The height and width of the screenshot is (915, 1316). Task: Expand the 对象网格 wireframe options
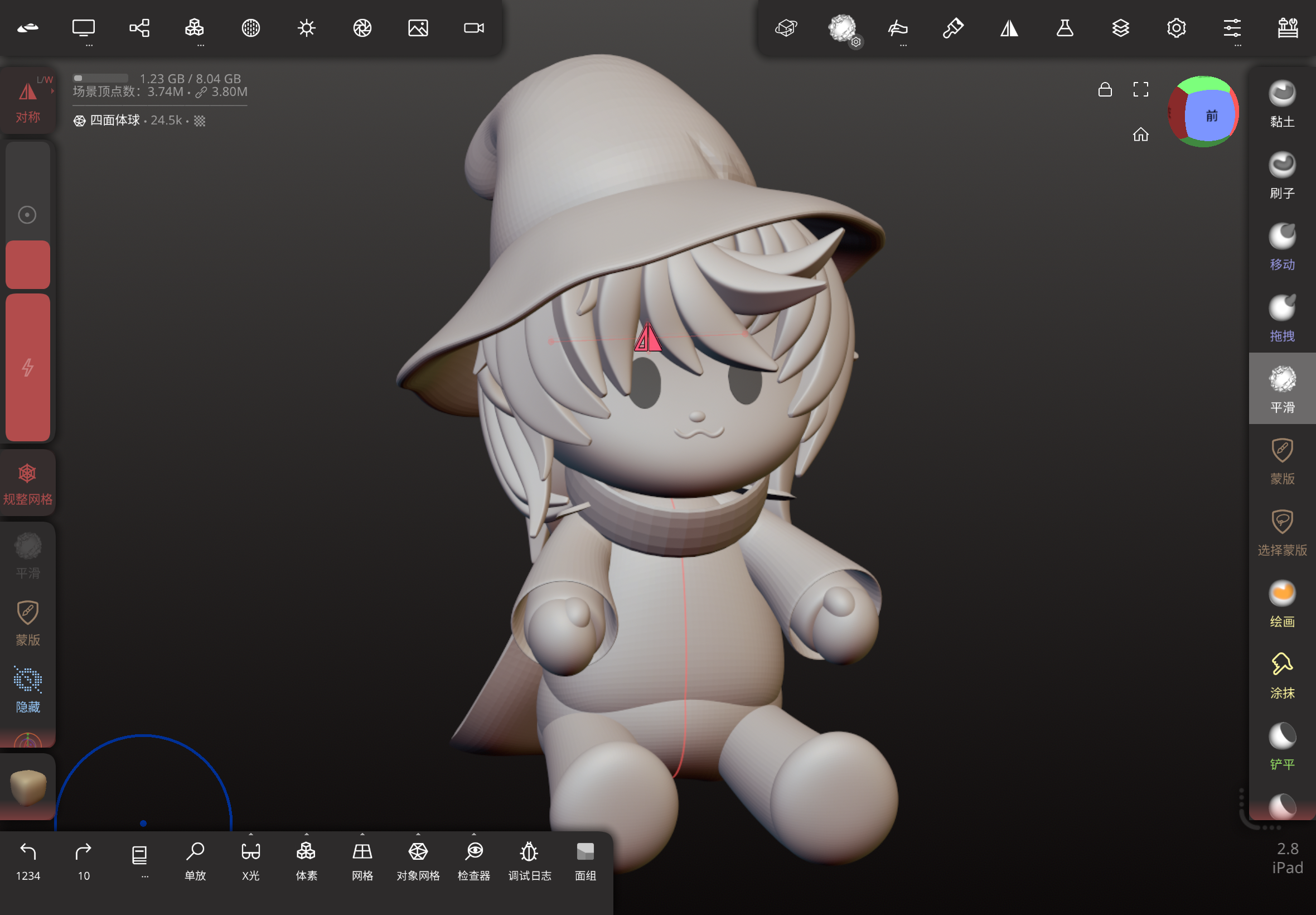tap(418, 860)
